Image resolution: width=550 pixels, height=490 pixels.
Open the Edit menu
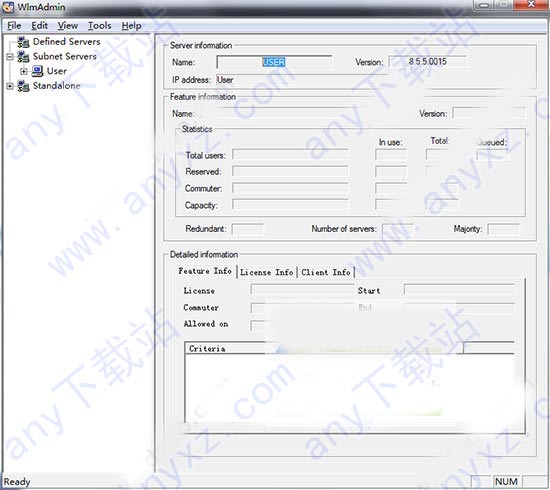click(x=39, y=26)
